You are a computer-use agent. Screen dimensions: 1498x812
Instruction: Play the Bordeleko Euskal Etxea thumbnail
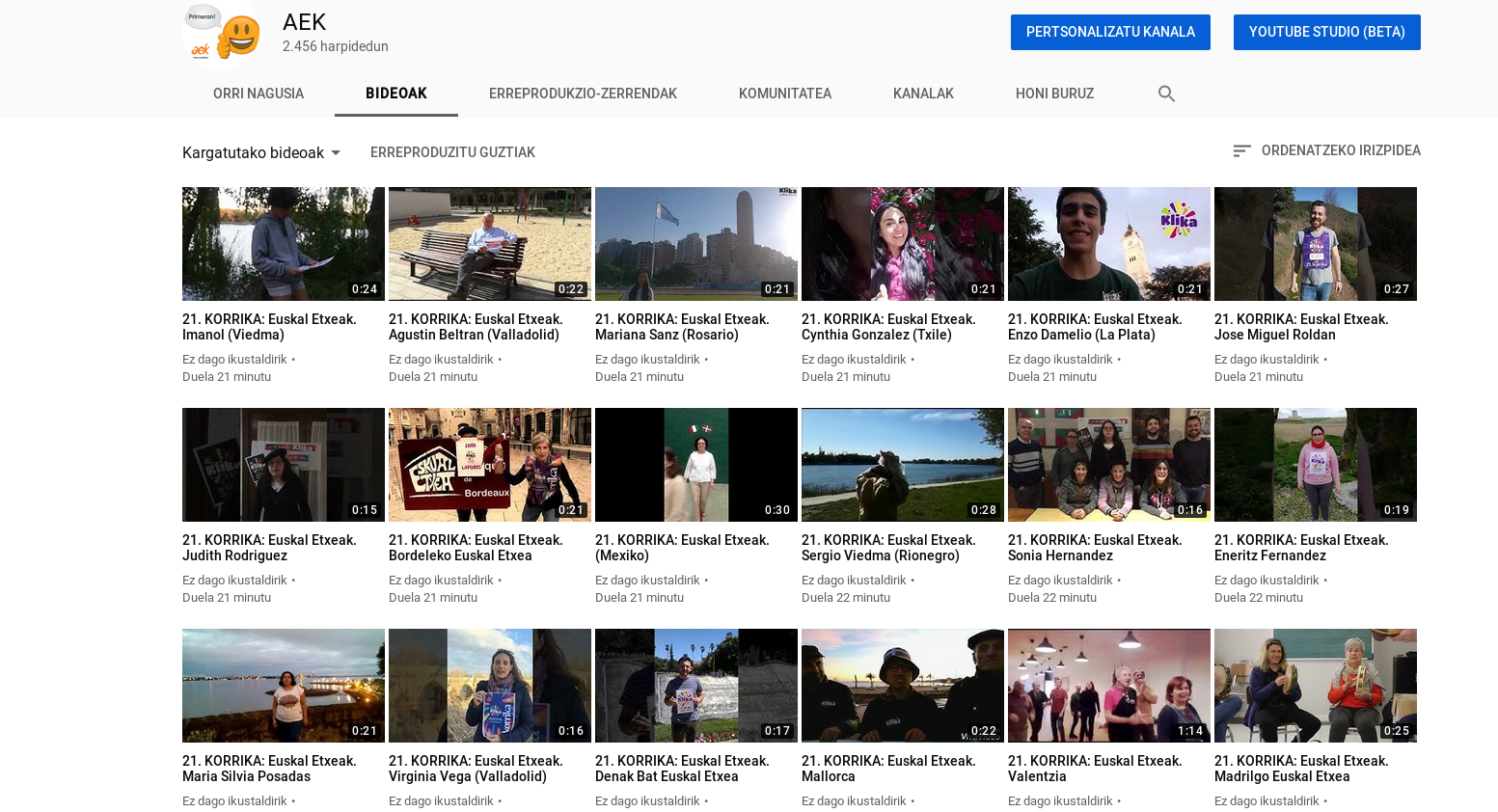tap(490, 465)
